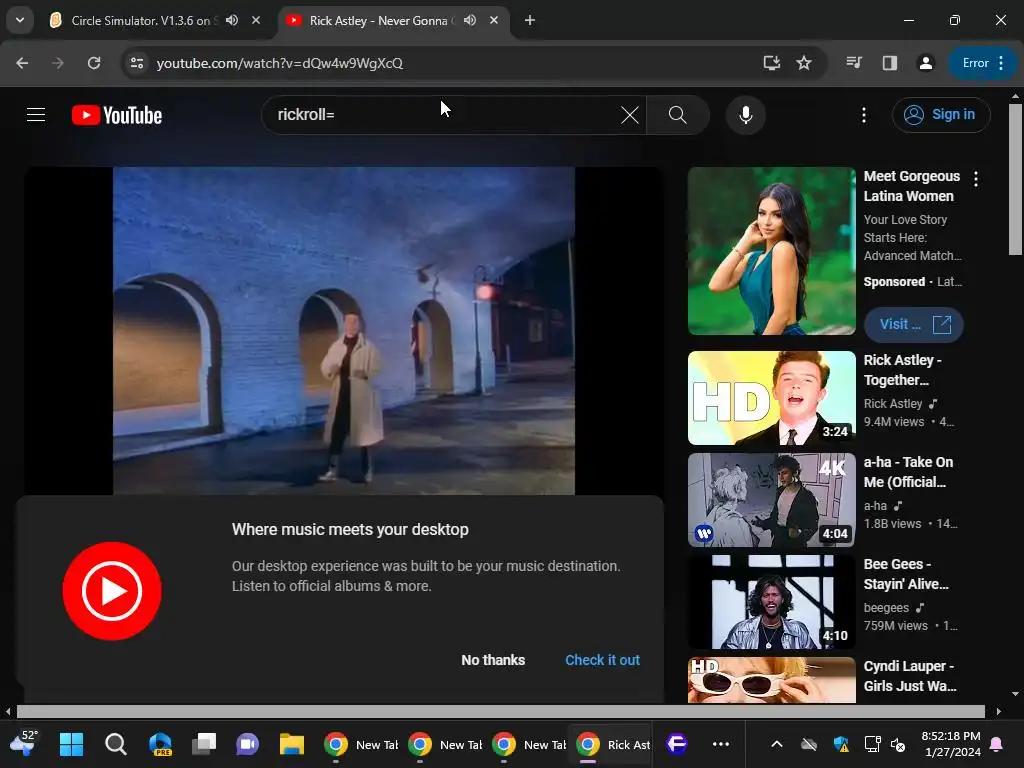The width and height of the screenshot is (1024, 768).
Task: Click the red YouTube Music logo in promo
Action: (112, 591)
